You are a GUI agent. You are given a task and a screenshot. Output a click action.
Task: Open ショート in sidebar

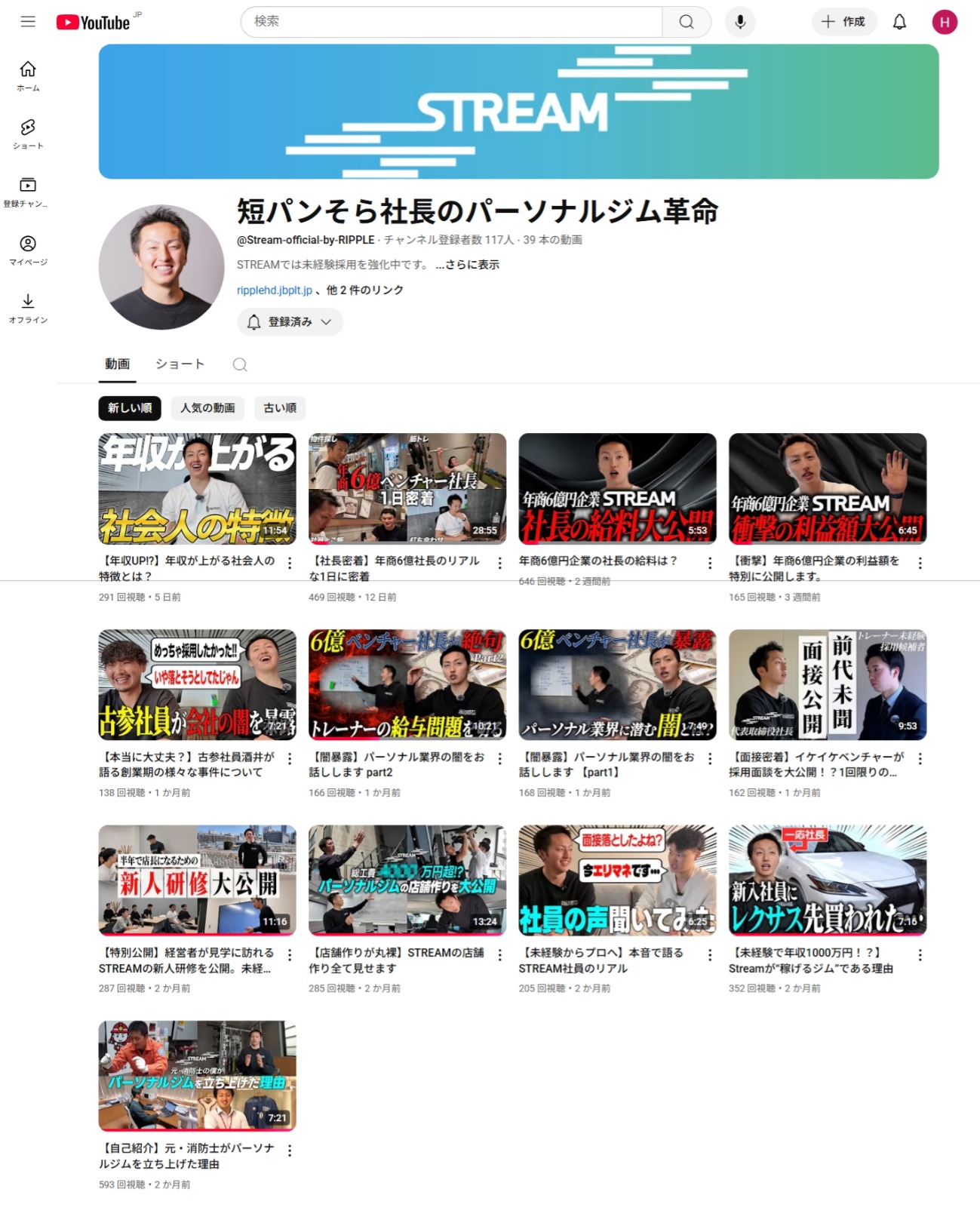coord(28,134)
